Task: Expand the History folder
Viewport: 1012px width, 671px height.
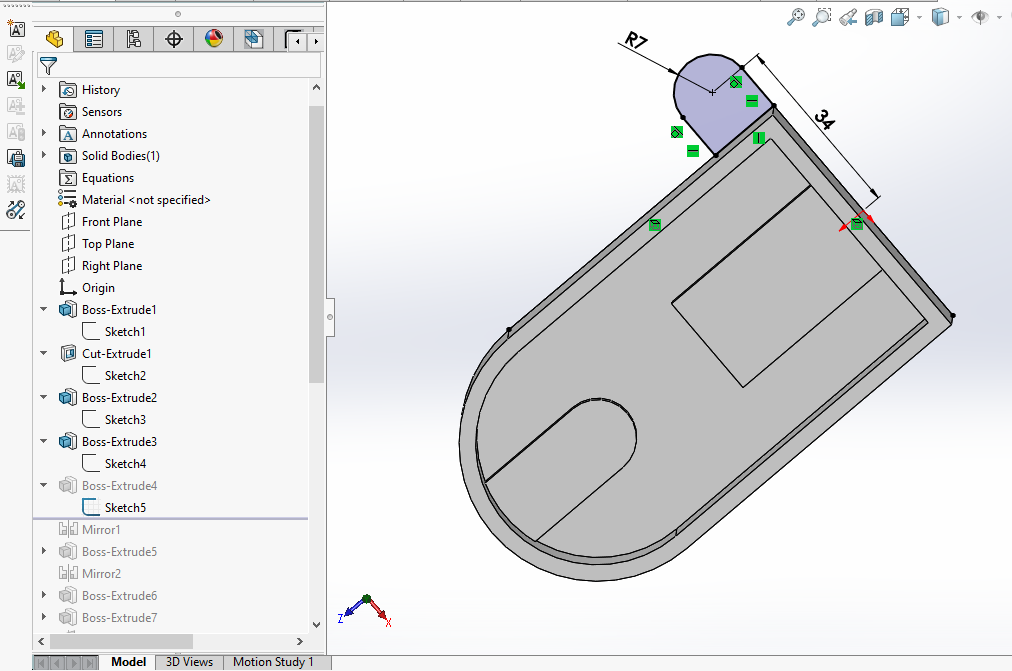Action: pyautogui.click(x=44, y=90)
